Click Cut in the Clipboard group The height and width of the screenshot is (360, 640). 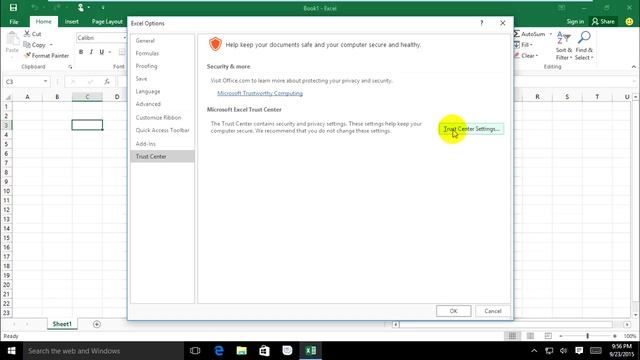32,34
